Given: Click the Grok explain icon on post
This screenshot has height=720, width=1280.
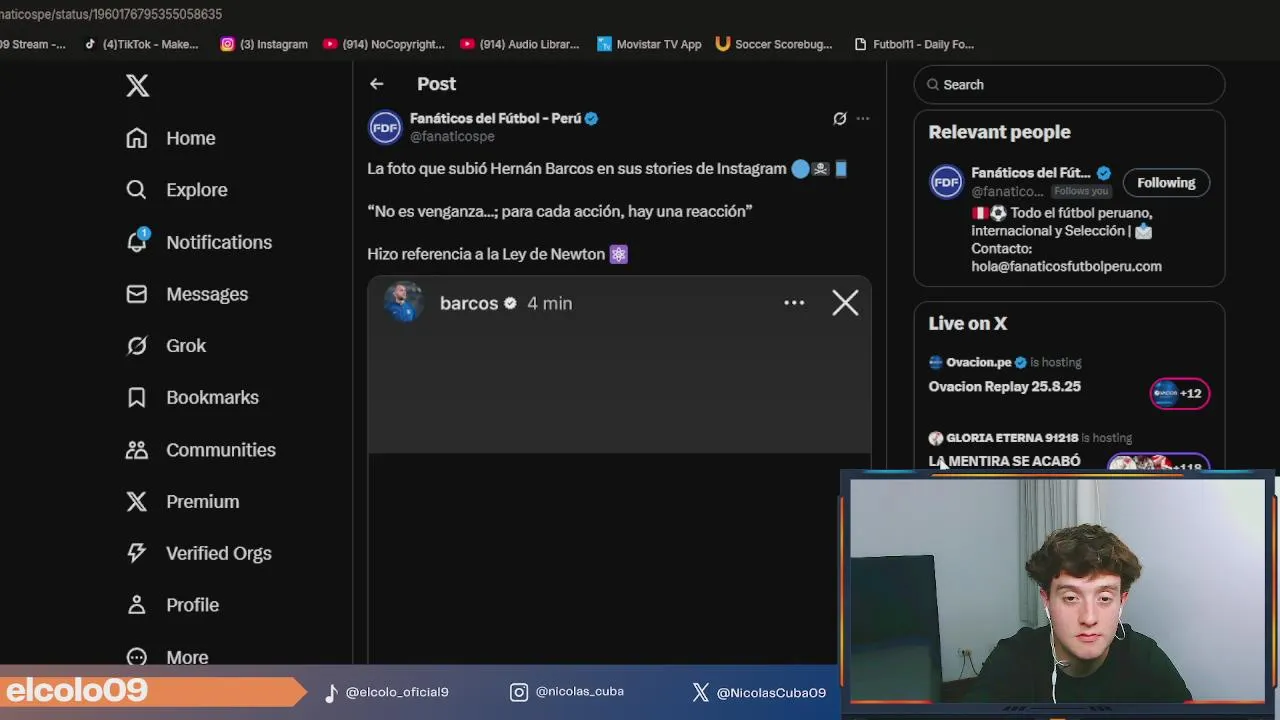Looking at the screenshot, I should pos(840,118).
